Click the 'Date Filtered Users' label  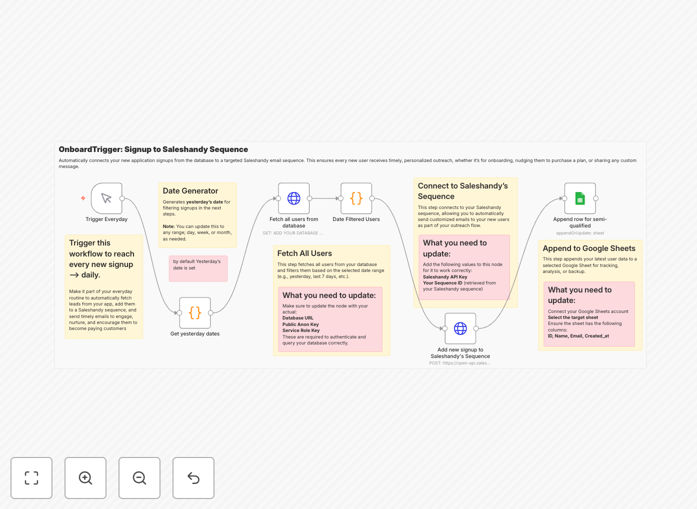click(x=356, y=219)
